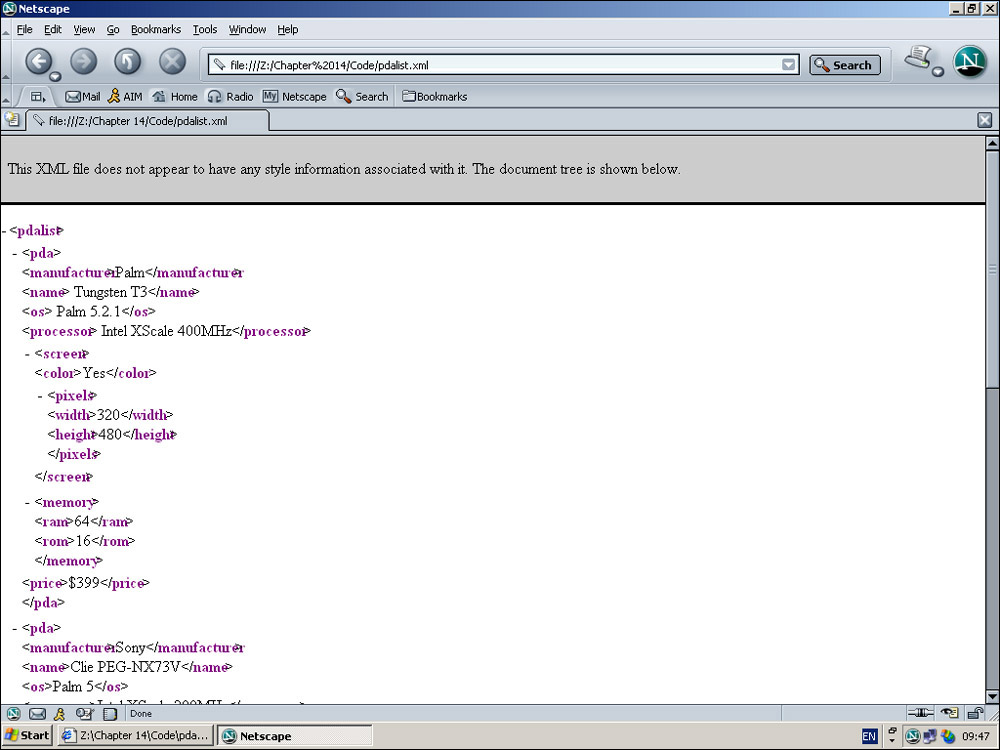This screenshot has height=750, width=1000.
Task: Click the Radio toolbar shortcut
Action: coord(230,97)
